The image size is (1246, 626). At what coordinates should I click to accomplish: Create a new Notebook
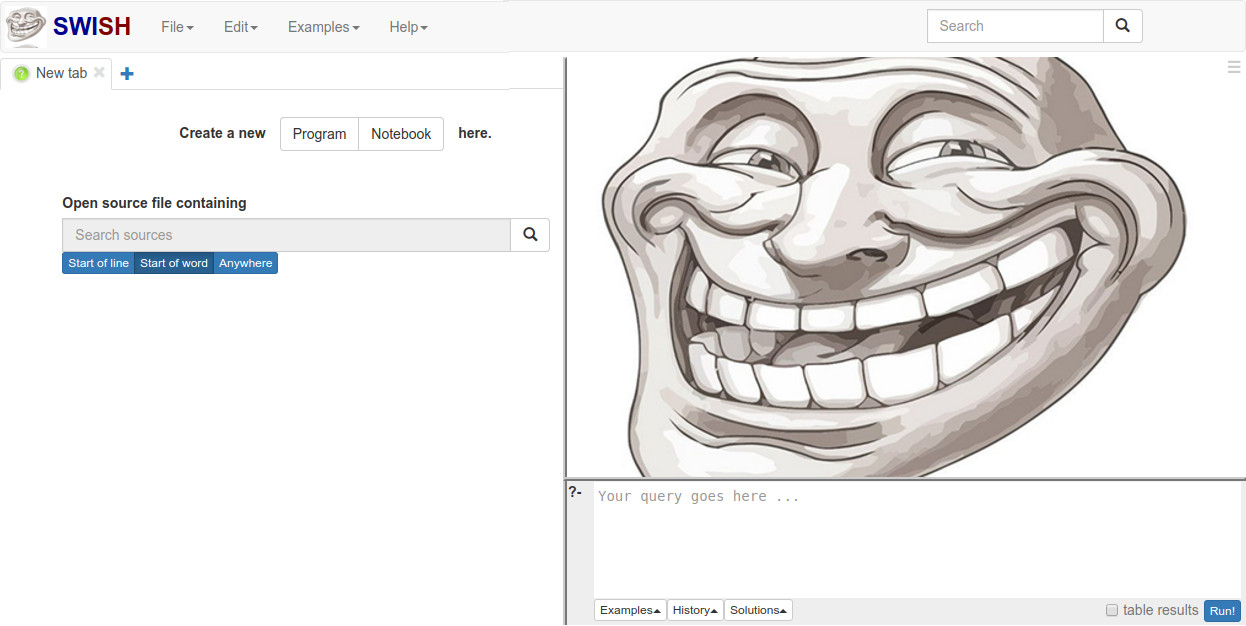401,134
